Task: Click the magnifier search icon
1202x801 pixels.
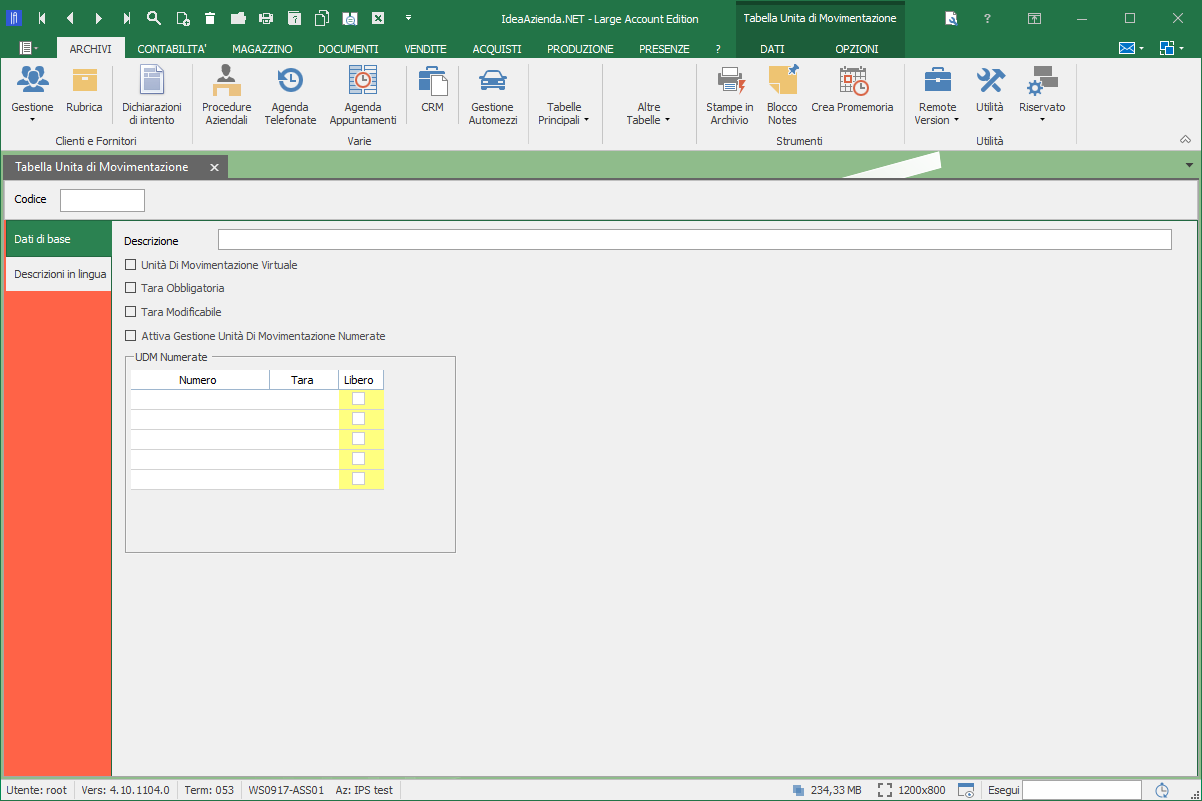Action: point(154,18)
